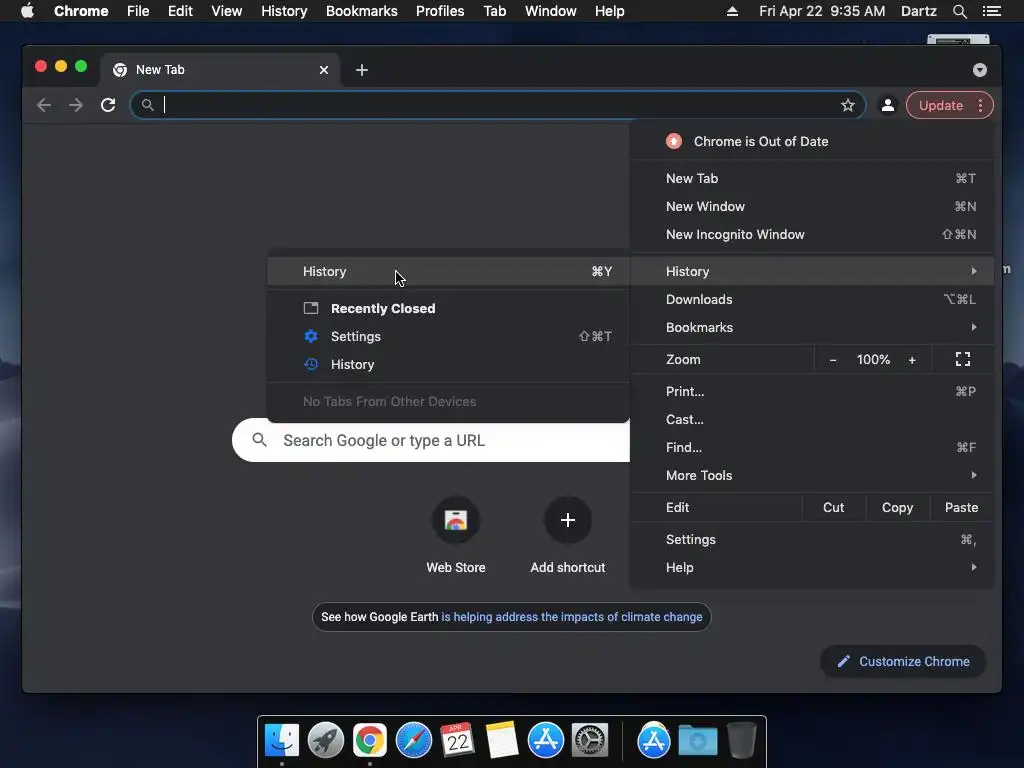
Task: Open the full History entry with ⌘Y
Action: tap(449, 272)
